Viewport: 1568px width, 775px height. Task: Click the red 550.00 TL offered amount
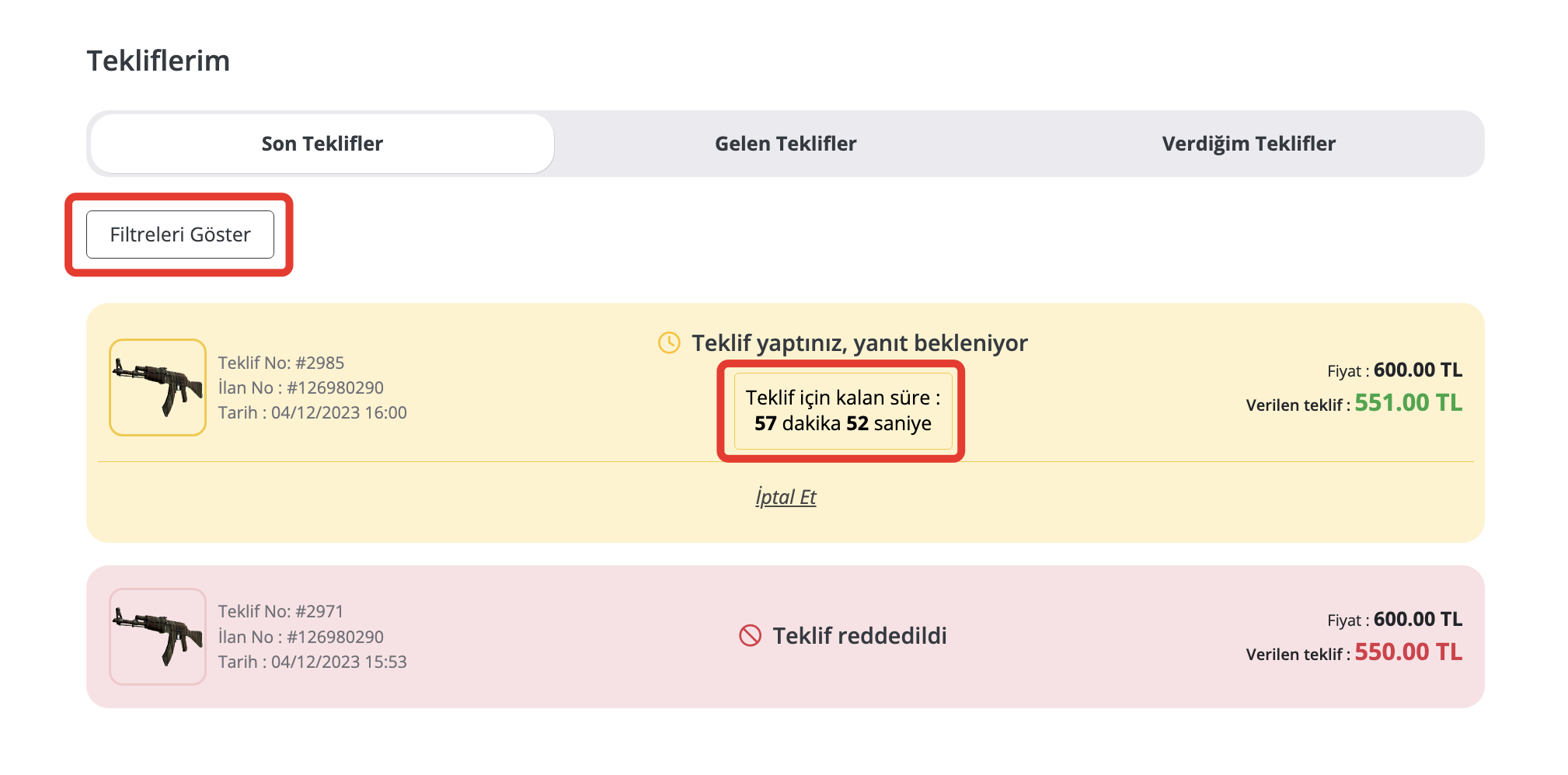(x=1408, y=652)
